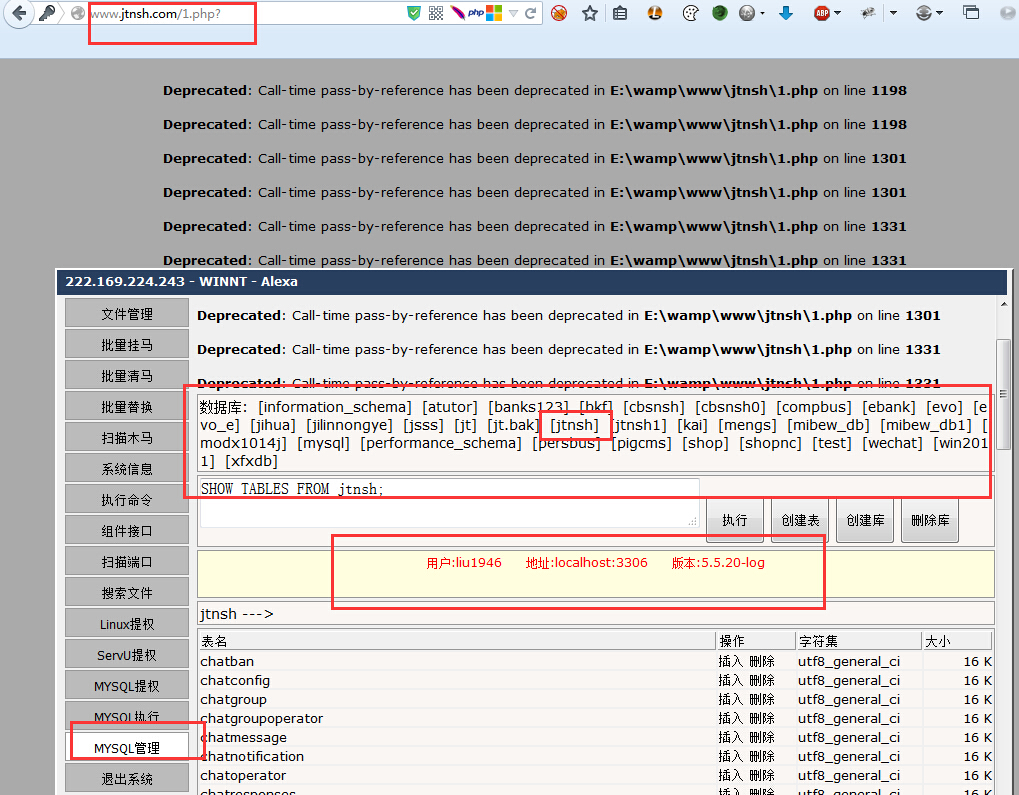The height and width of the screenshot is (795, 1019).
Task: Click the 删除库 button
Action: click(930, 520)
